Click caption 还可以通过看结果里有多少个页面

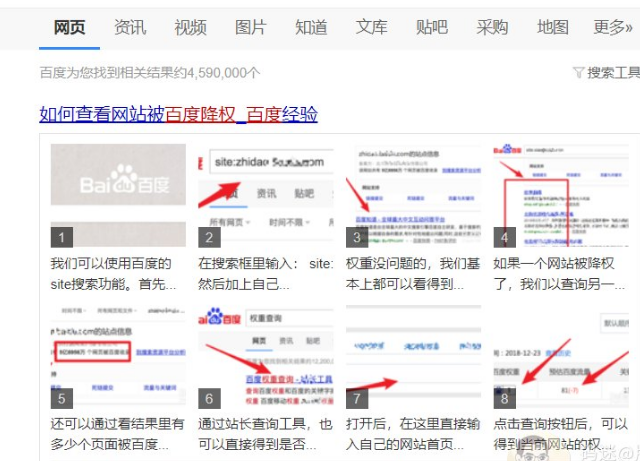pyautogui.click(x=118, y=434)
